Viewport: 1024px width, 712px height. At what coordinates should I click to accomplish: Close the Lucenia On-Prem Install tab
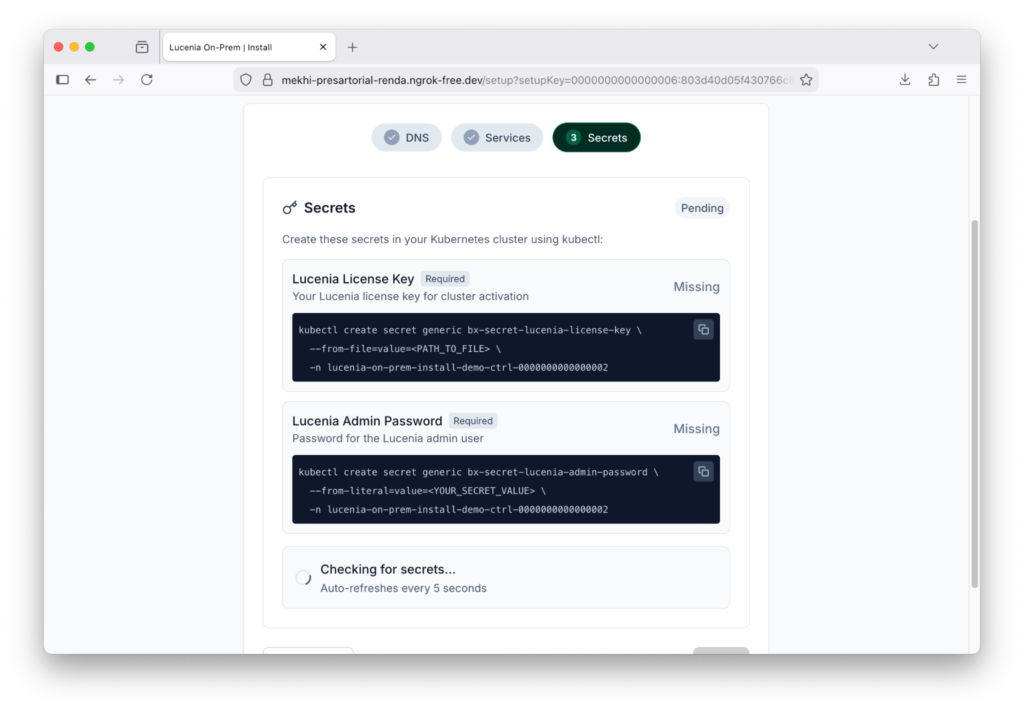pyautogui.click(x=323, y=47)
